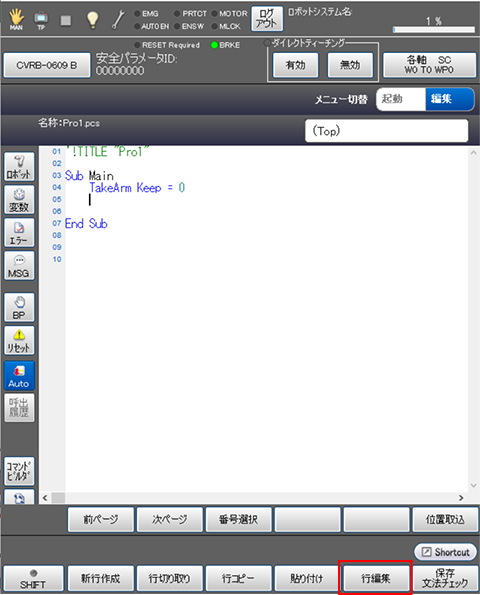Switch menu to 起動 tab
The width and height of the screenshot is (480, 595).
[x=401, y=99]
